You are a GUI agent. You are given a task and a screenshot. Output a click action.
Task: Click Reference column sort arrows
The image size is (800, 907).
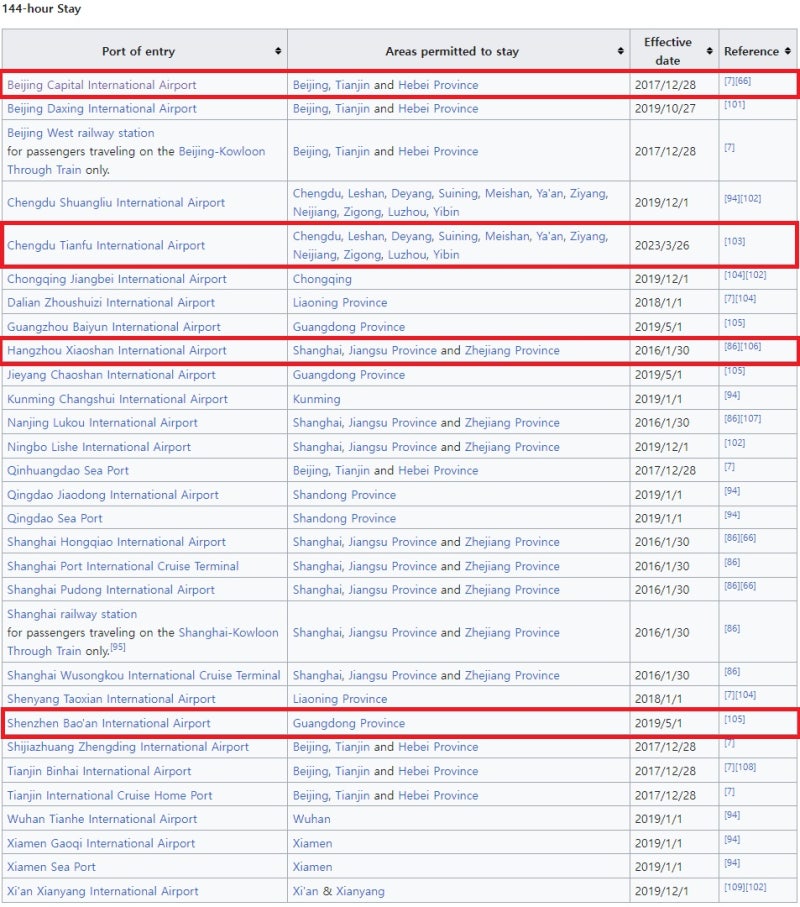(788, 51)
